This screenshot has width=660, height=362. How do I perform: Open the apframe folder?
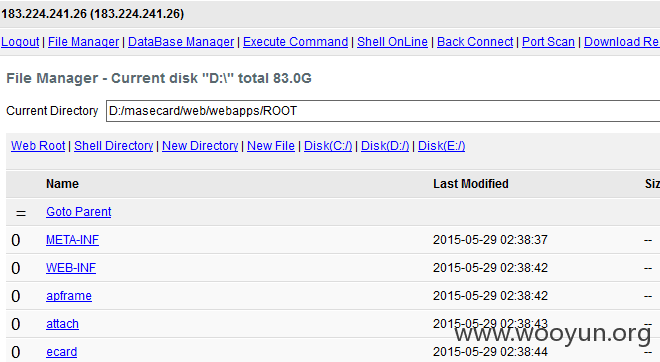click(69, 296)
